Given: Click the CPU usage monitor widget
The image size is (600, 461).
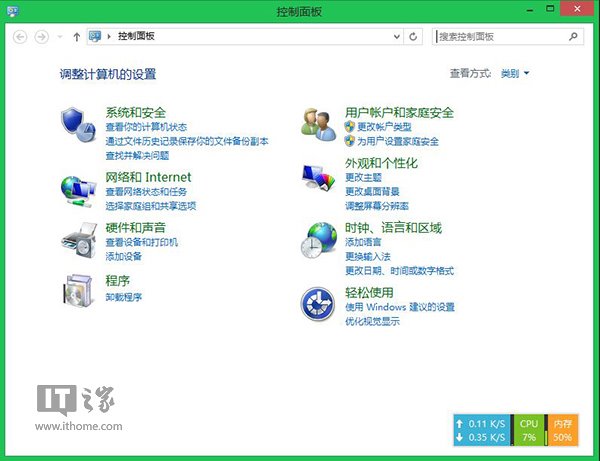Looking at the screenshot, I should pos(528,431).
